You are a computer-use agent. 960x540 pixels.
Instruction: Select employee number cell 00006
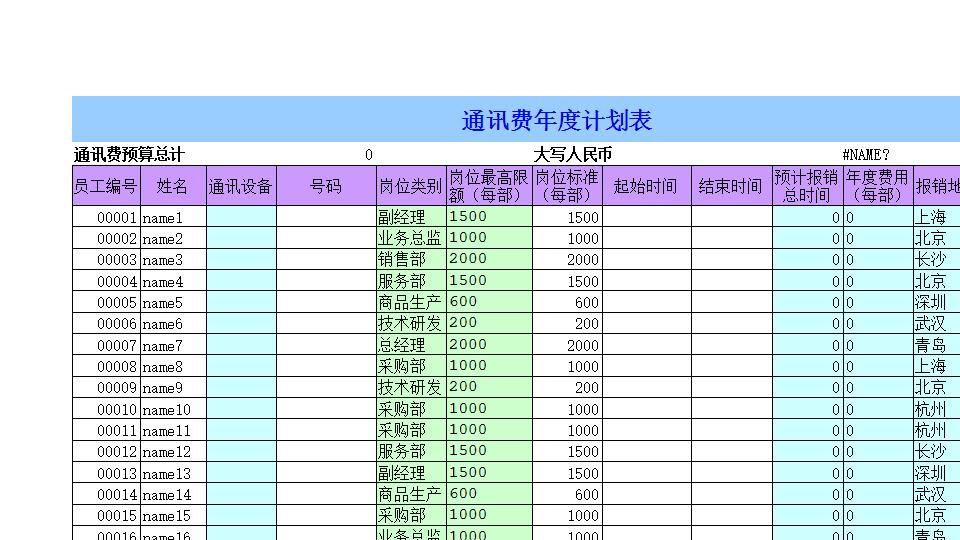pyautogui.click(x=107, y=323)
